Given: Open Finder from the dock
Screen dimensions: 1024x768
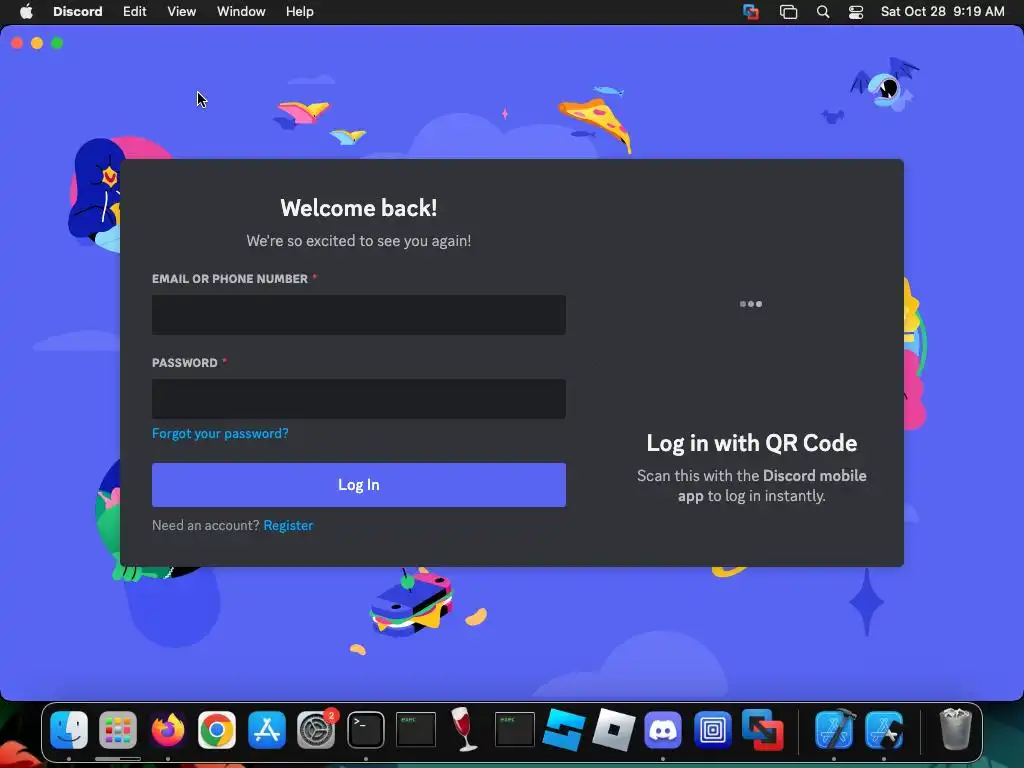Looking at the screenshot, I should pyautogui.click(x=69, y=729).
